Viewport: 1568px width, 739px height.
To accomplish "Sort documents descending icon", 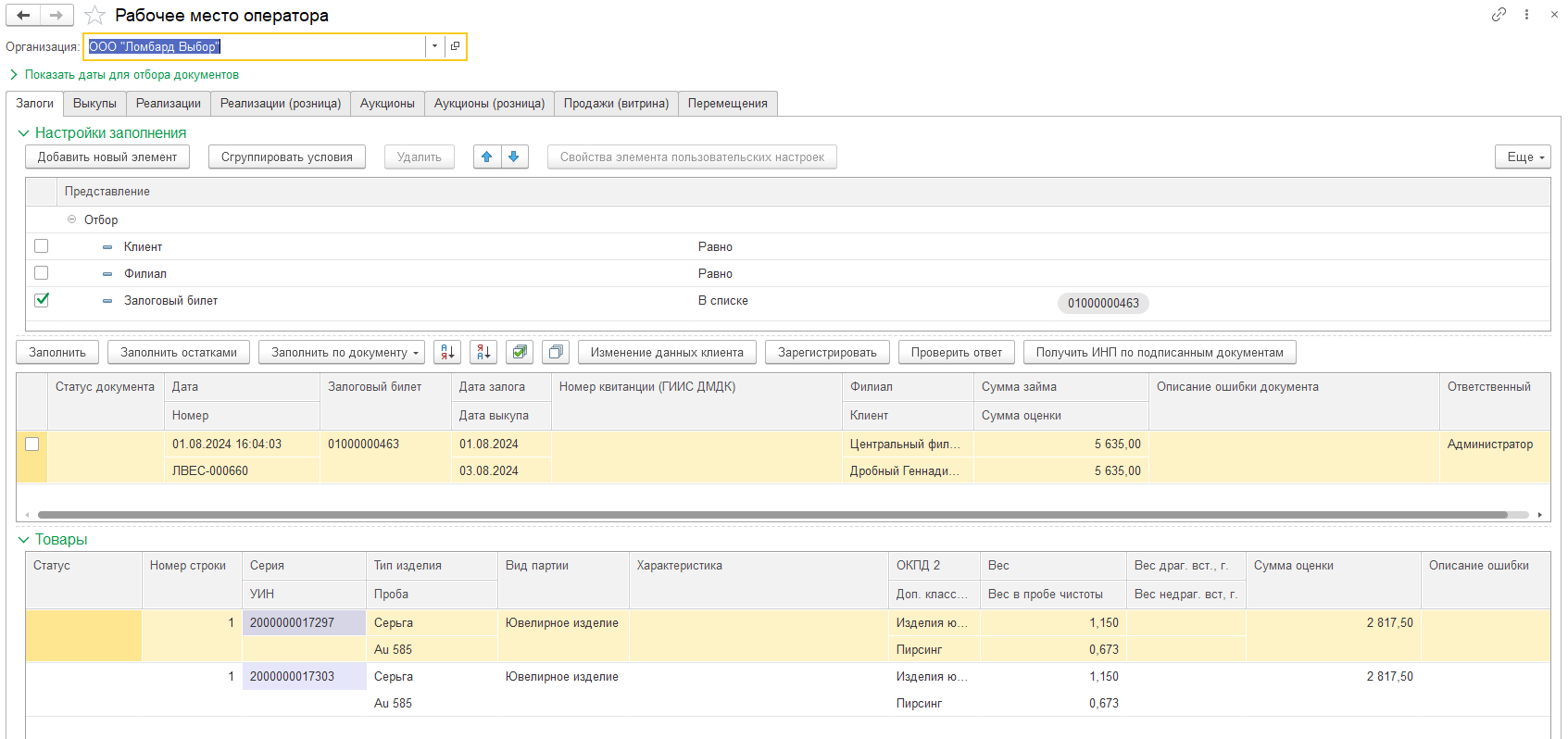I will click(x=483, y=352).
